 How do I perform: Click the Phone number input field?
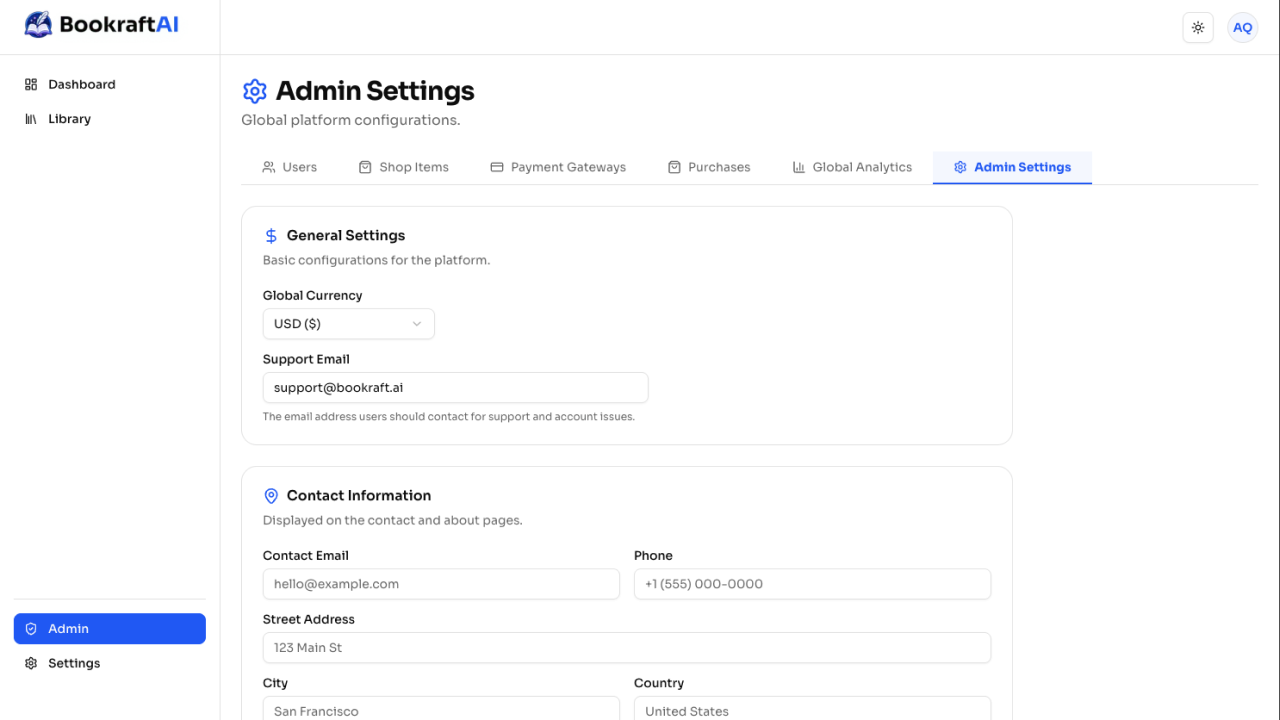pyautogui.click(x=812, y=584)
